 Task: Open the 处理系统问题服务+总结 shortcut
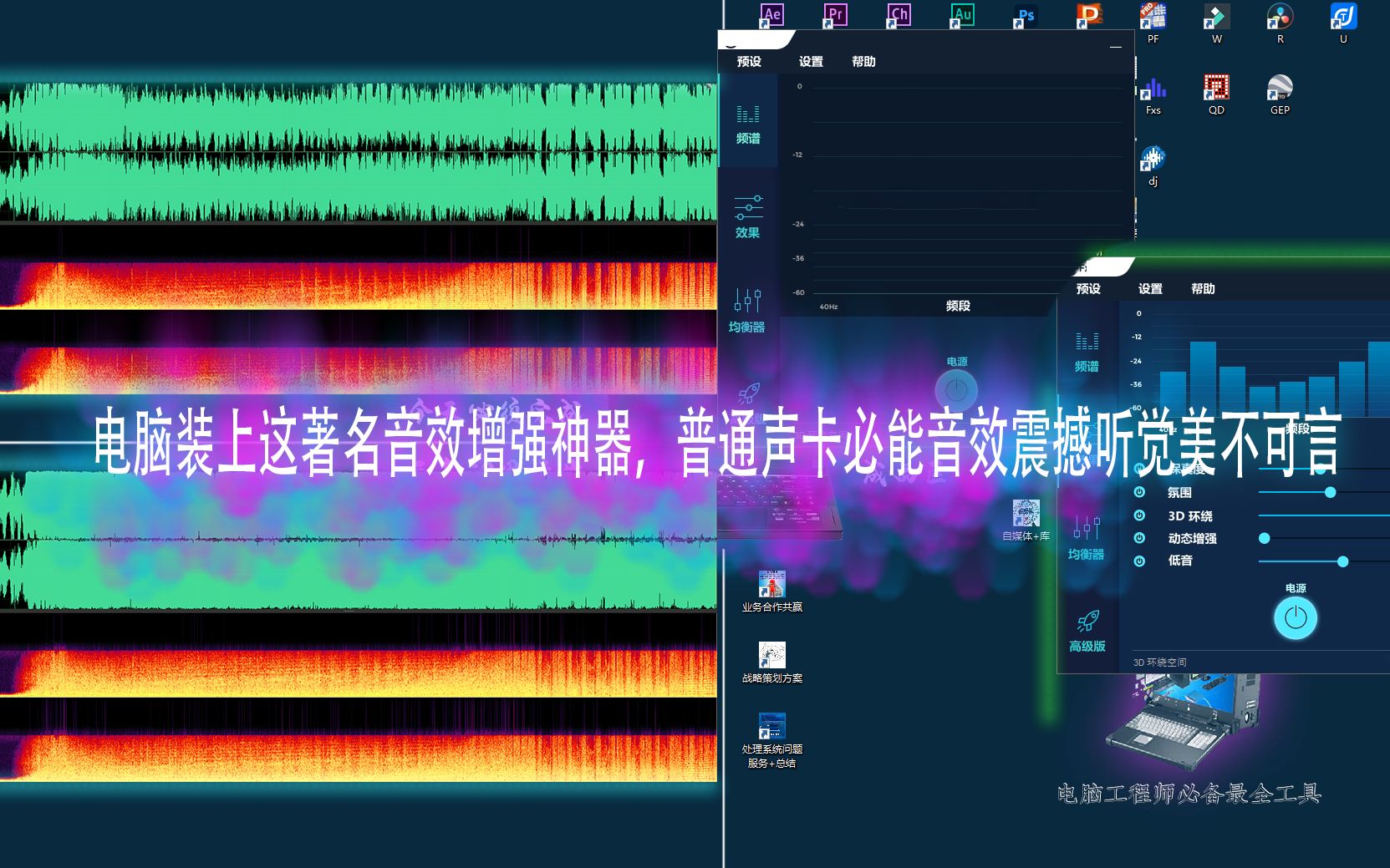coord(771,740)
